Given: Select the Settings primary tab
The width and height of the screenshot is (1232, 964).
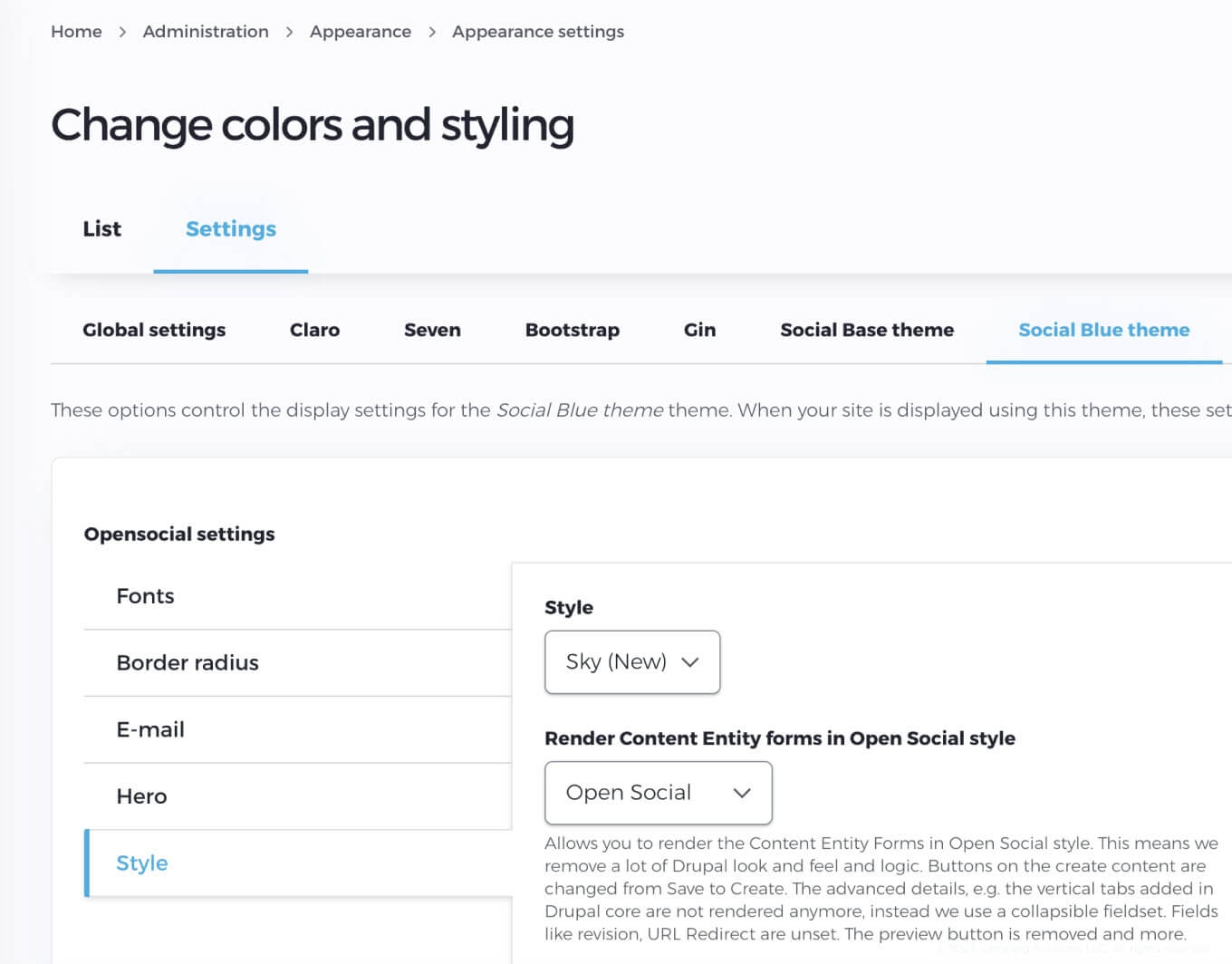Looking at the screenshot, I should tap(231, 229).
